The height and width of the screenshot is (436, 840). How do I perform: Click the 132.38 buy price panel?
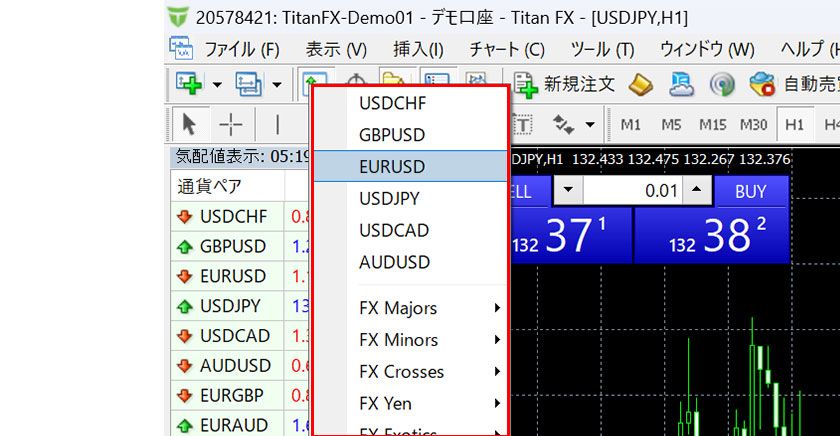click(x=712, y=235)
